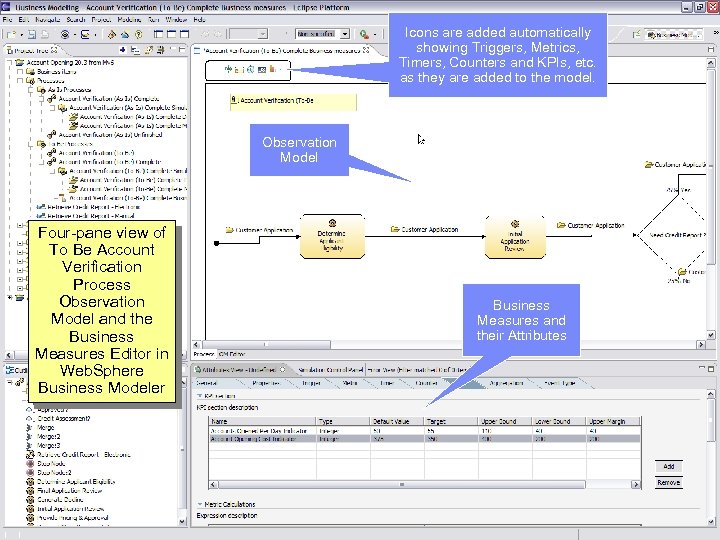Viewport: 720px width, 540px height.
Task: Click the counter icon in the observation icon box
Action: [262, 70]
